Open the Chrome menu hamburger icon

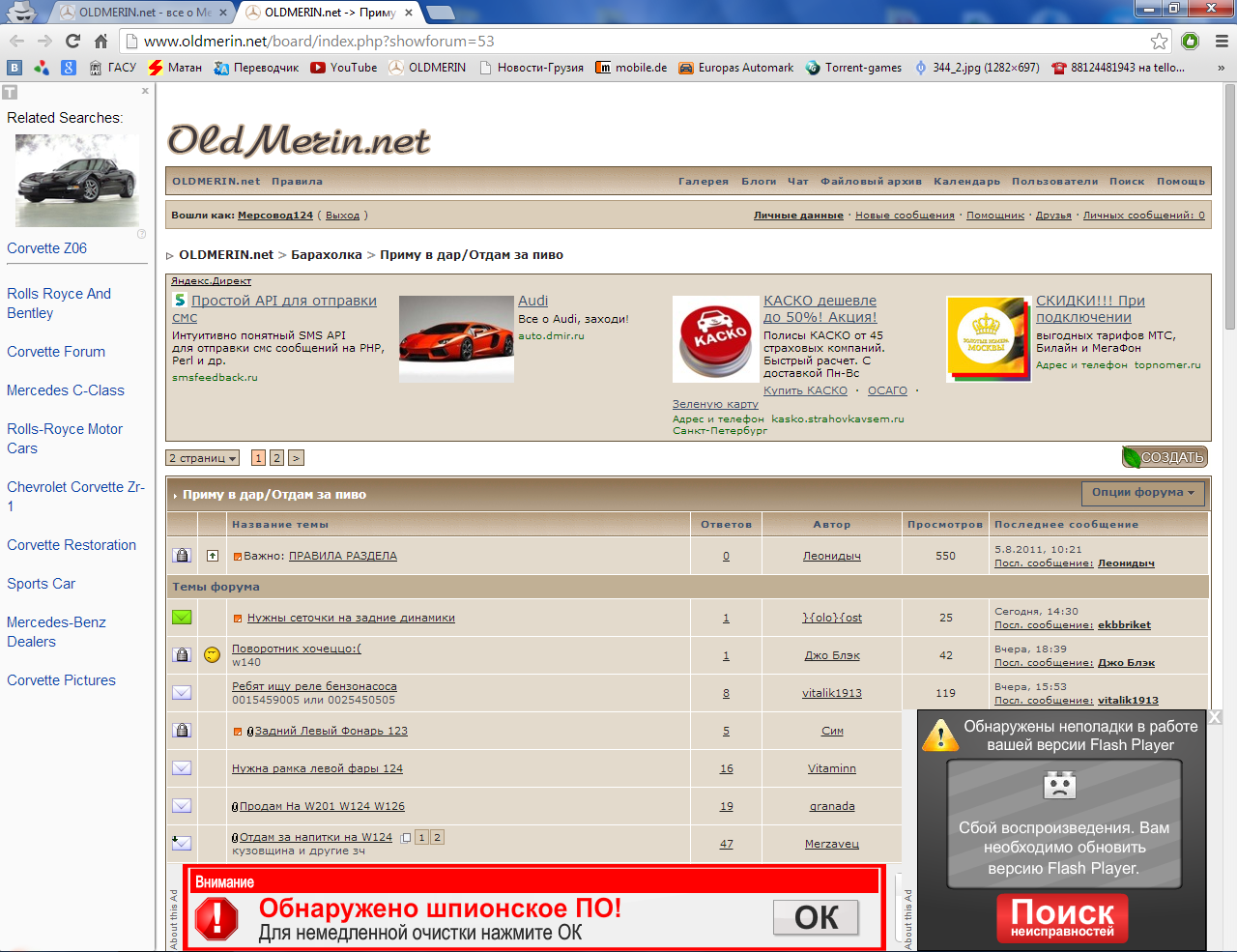click(1222, 41)
